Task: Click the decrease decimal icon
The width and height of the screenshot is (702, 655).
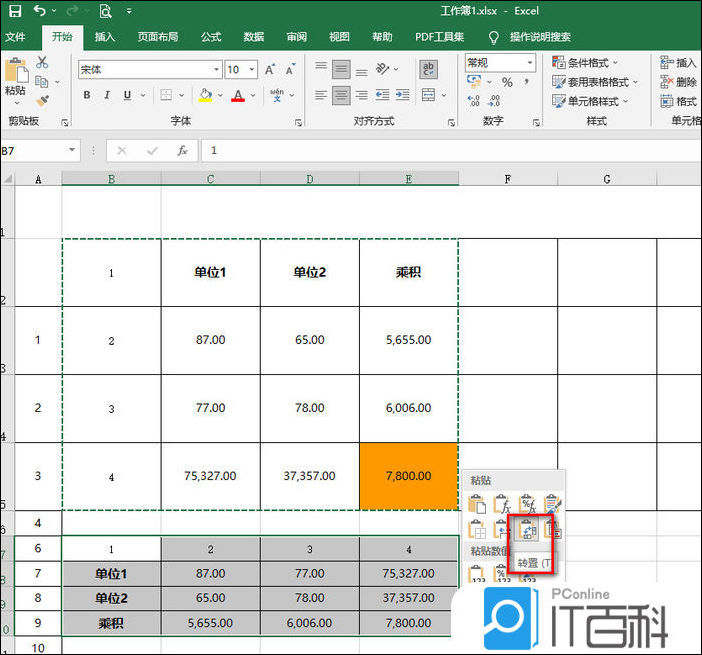Action: (494, 101)
